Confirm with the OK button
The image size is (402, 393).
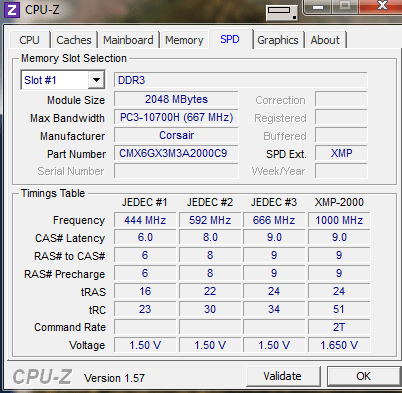point(363,376)
